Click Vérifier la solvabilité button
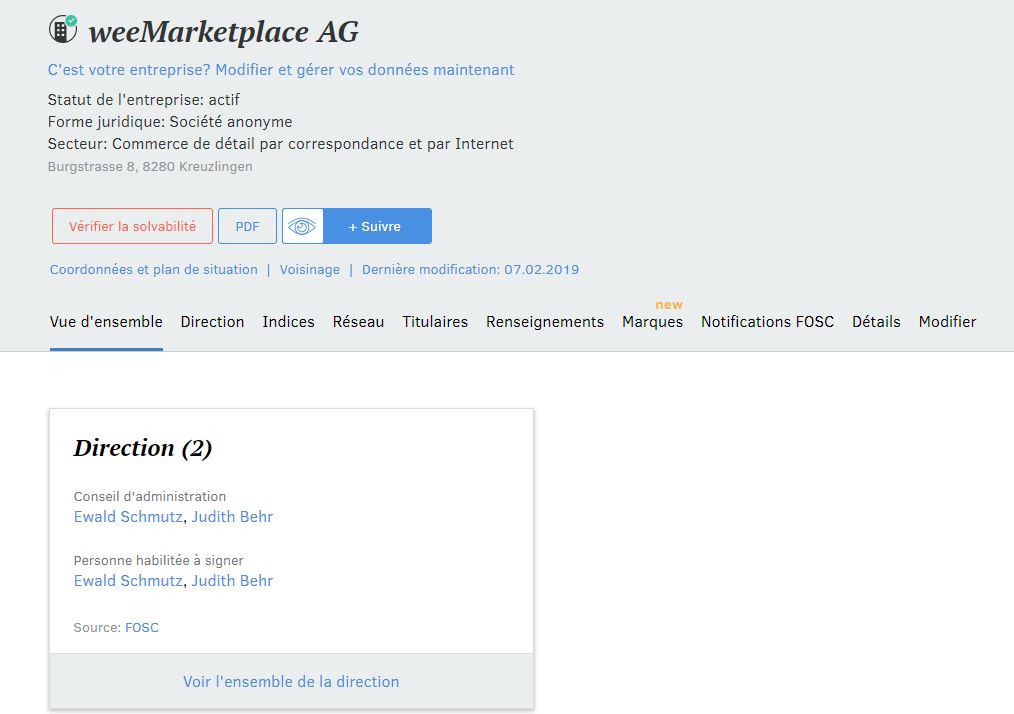Viewport: 1014px width, 714px height. pyautogui.click(x=132, y=226)
